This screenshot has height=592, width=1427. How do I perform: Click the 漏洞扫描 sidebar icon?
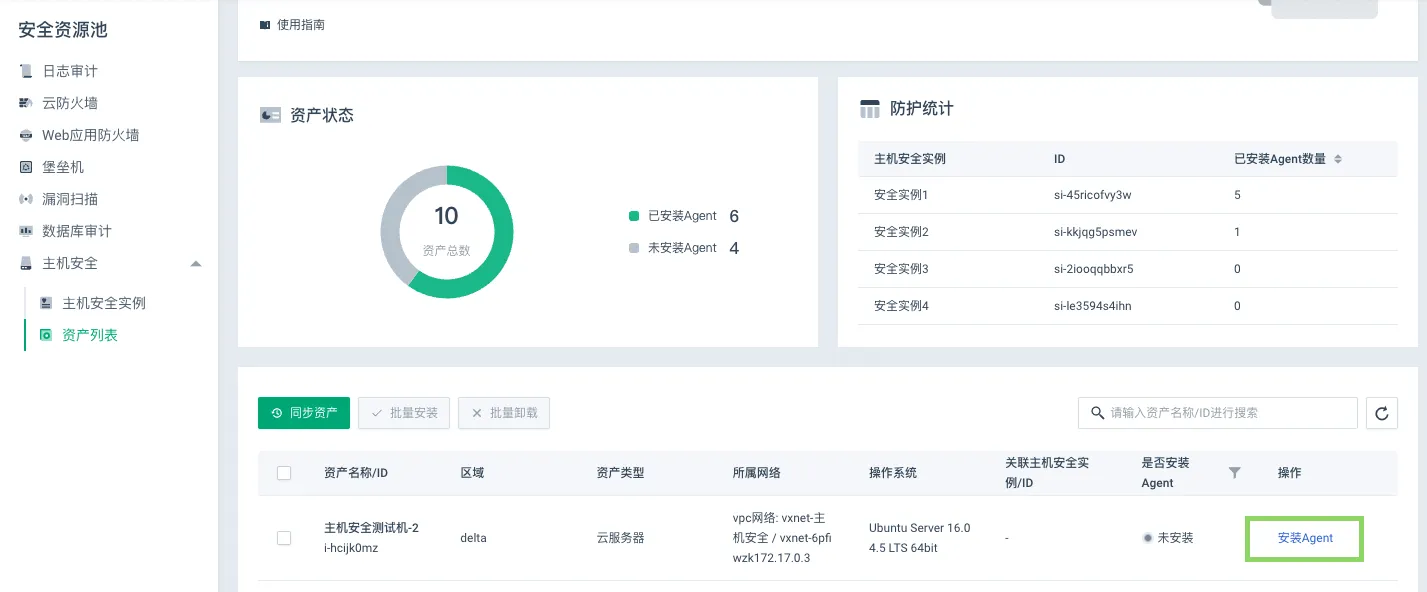pos(26,199)
